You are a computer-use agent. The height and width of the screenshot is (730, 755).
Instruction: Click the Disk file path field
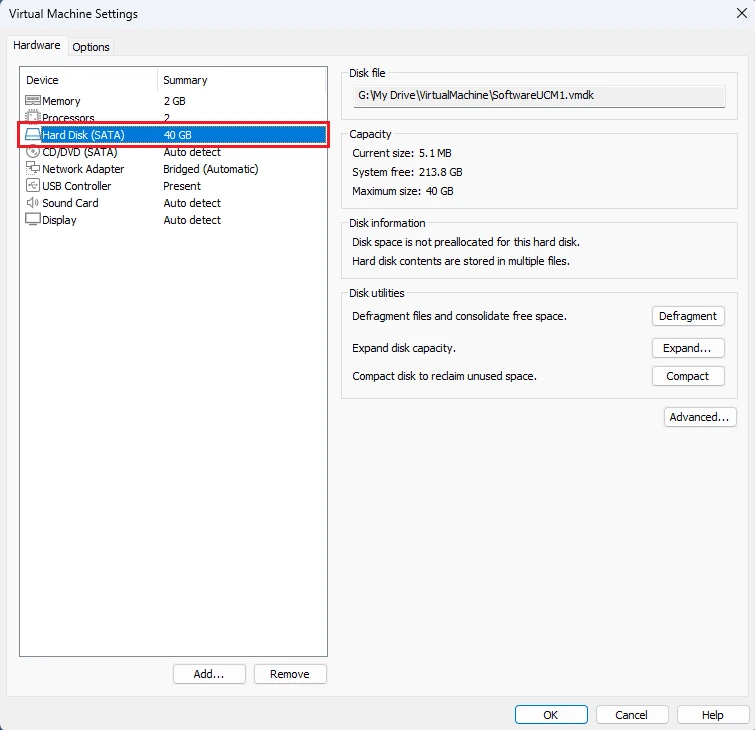[x=539, y=96]
